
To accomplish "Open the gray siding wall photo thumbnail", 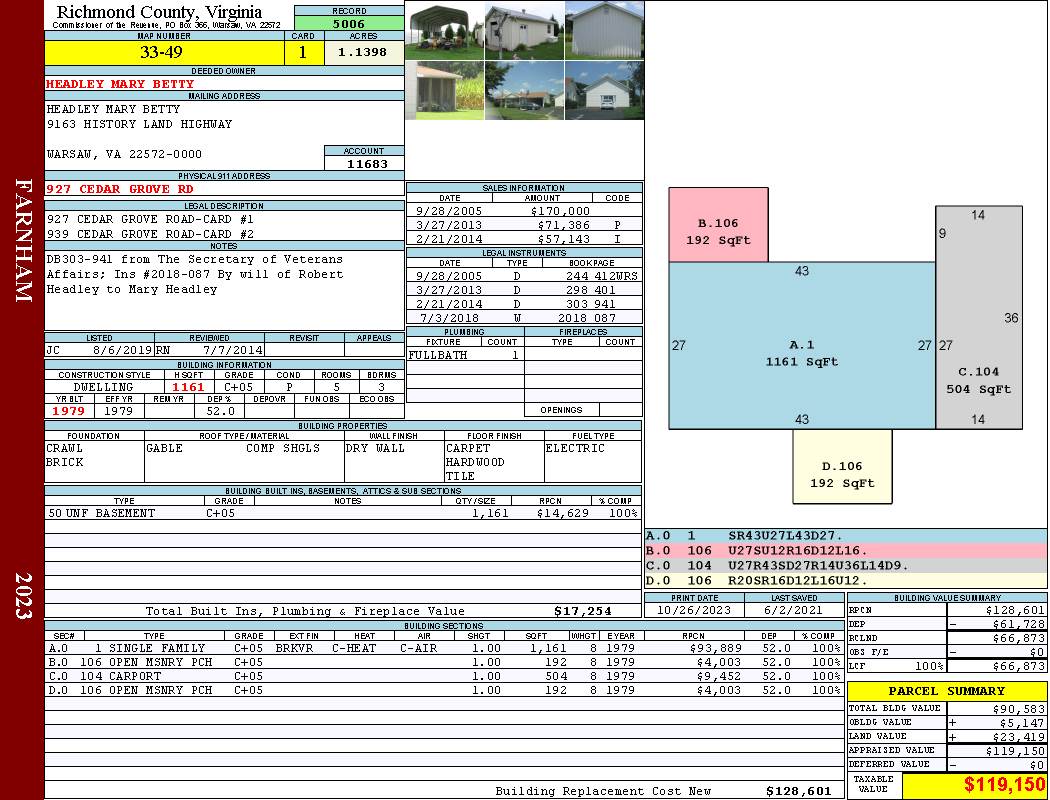I will 604,31.
